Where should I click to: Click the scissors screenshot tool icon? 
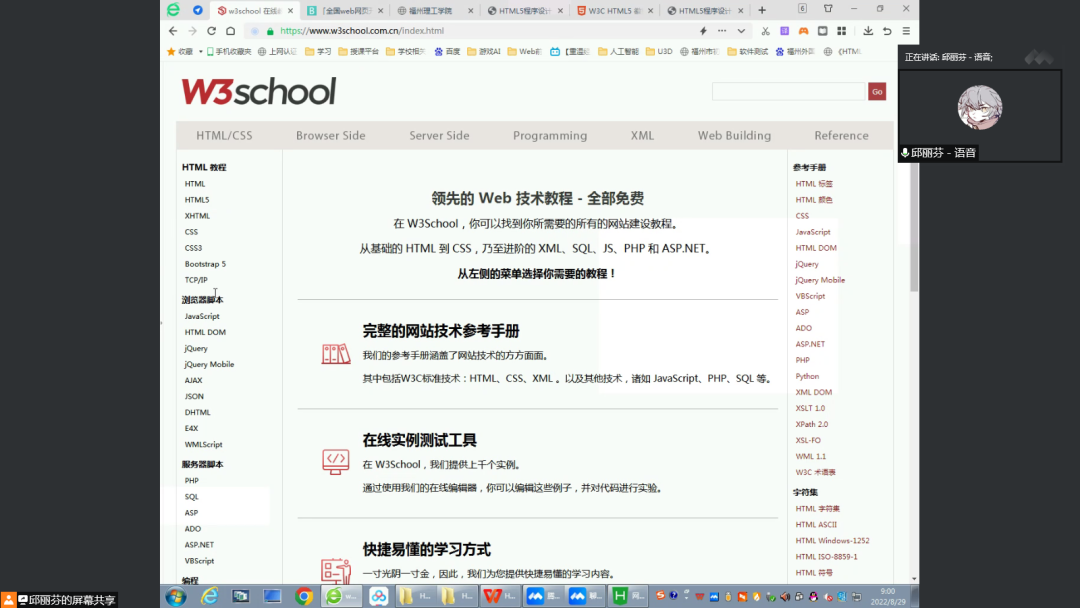(765, 31)
